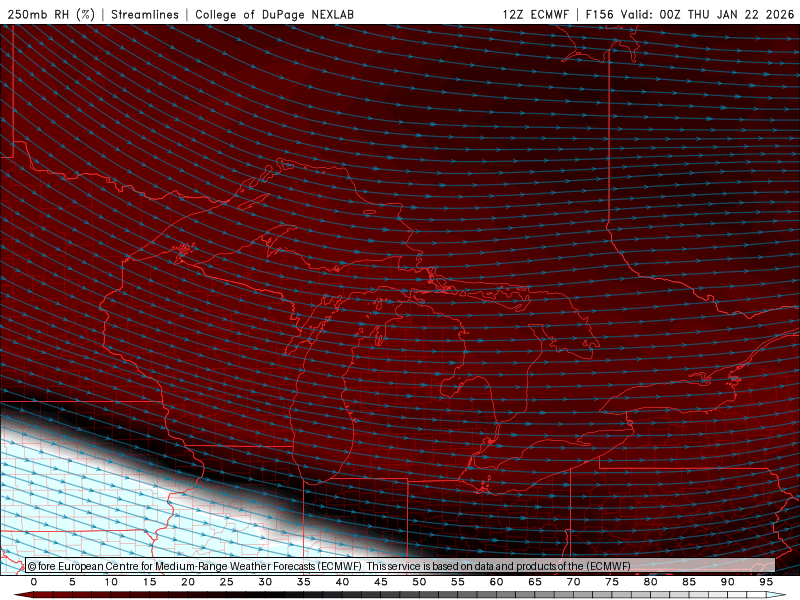Select the "Streamlines" header text
Screen dimensions: 800x600
click(x=145, y=14)
